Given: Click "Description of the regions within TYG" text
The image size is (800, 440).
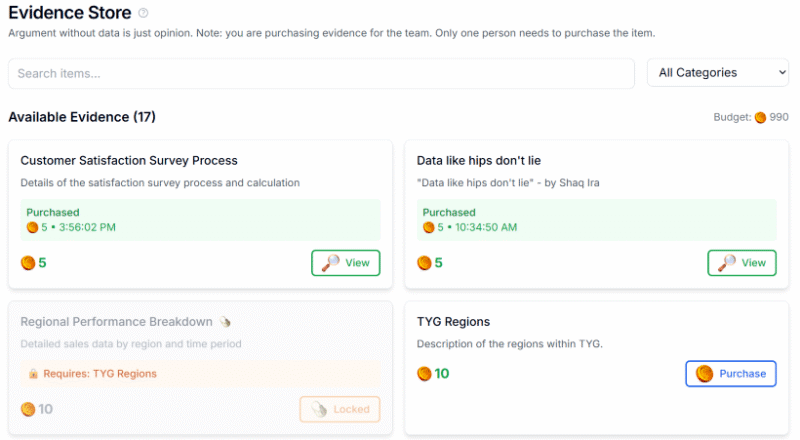Looking at the screenshot, I should [510, 344].
